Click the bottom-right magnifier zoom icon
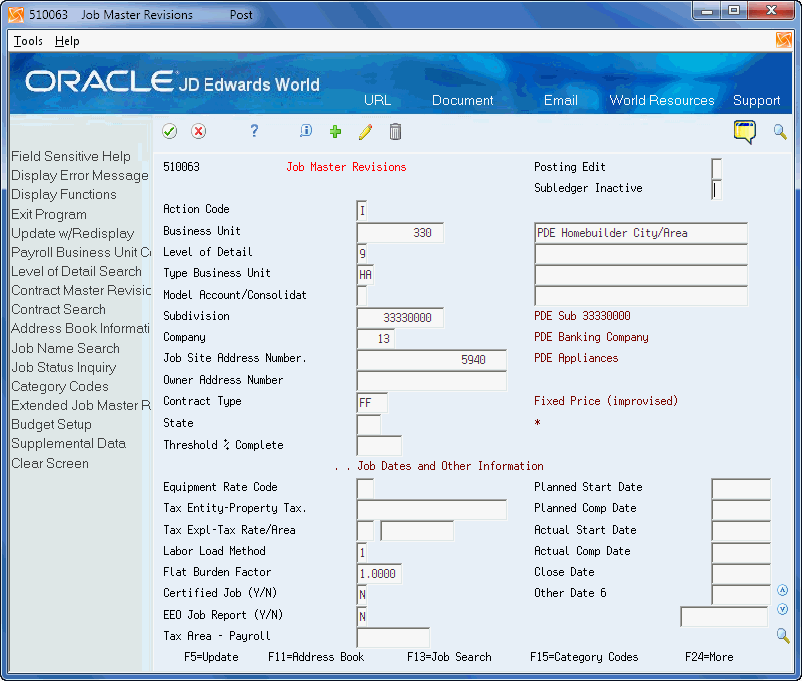Image resolution: width=802 pixels, height=681 pixels. click(x=783, y=635)
